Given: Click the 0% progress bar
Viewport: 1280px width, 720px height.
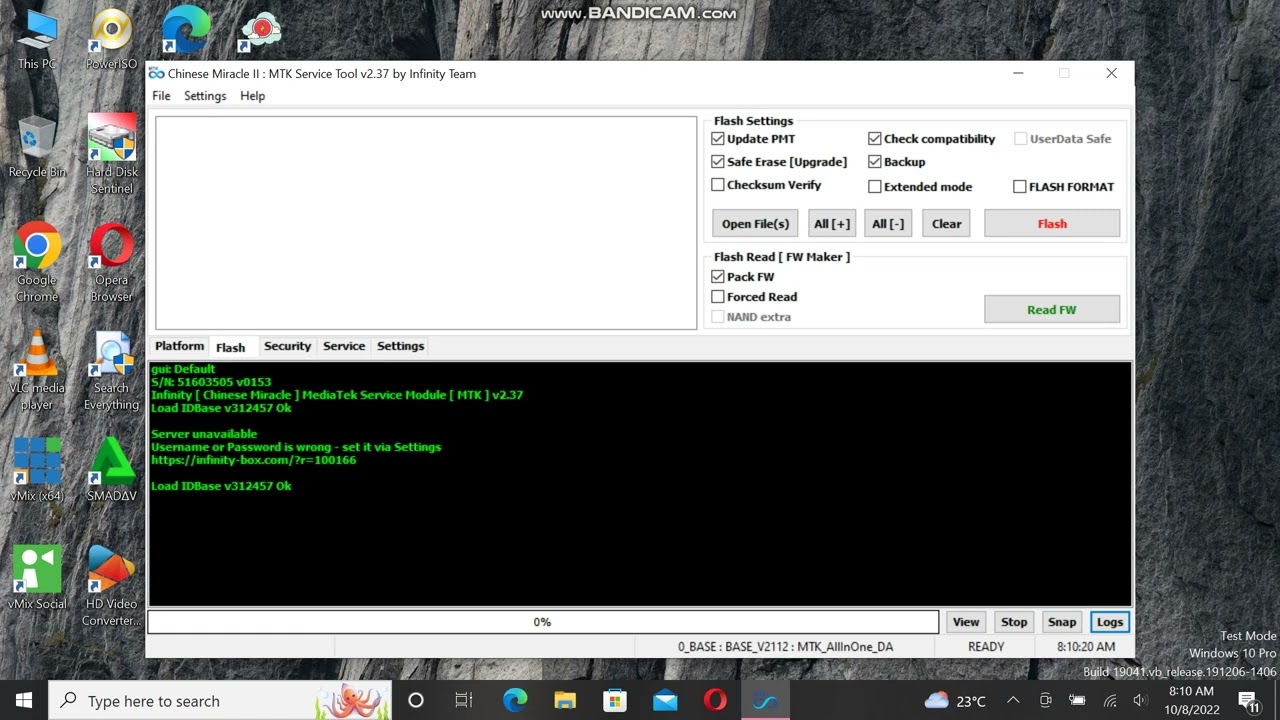Looking at the screenshot, I should coord(543,622).
